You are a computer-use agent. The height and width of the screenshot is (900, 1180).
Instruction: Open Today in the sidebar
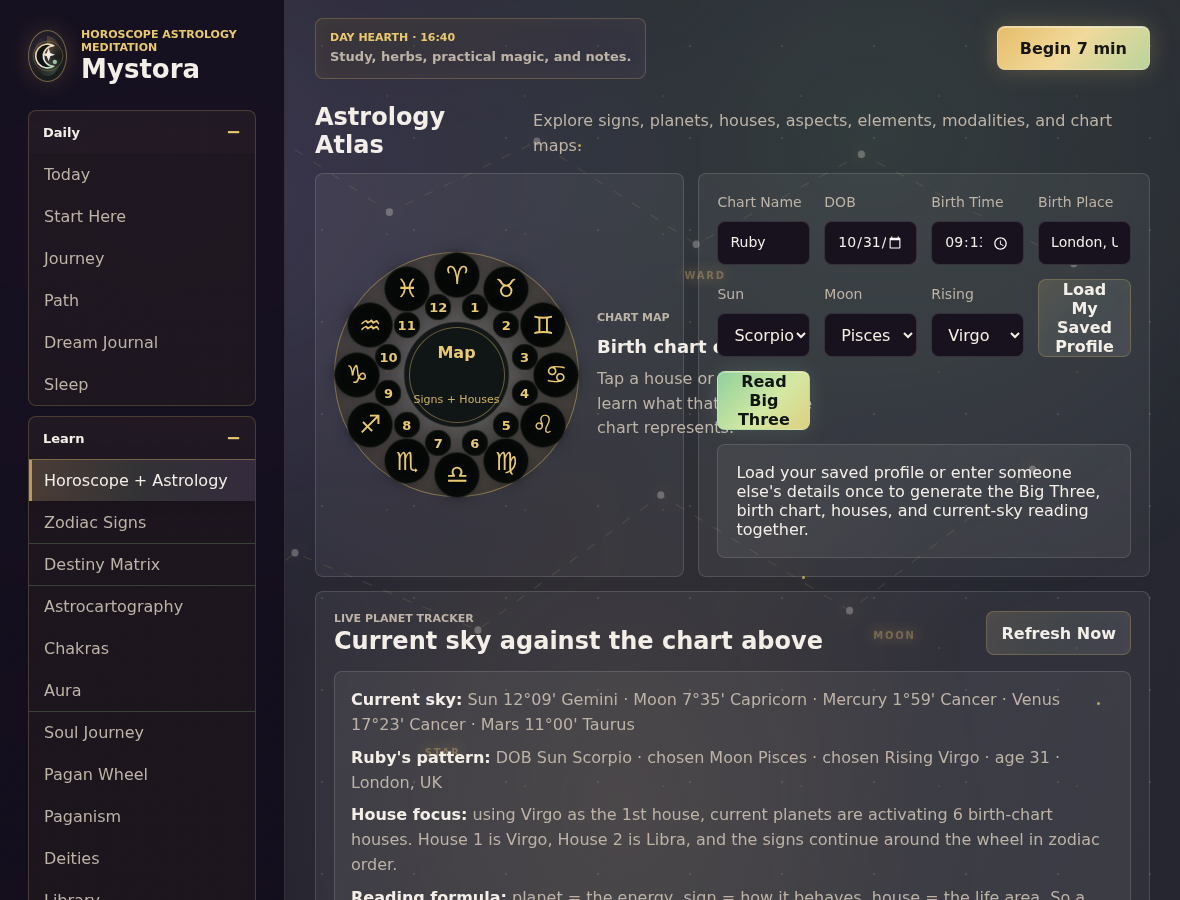click(141, 174)
